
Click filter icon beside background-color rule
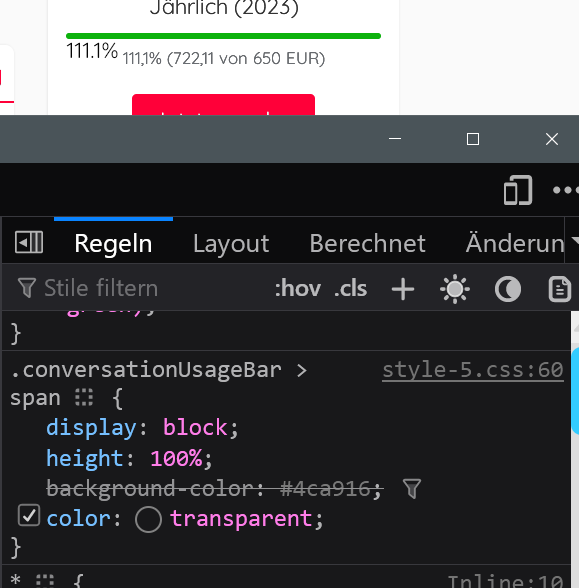coord(412,489)
